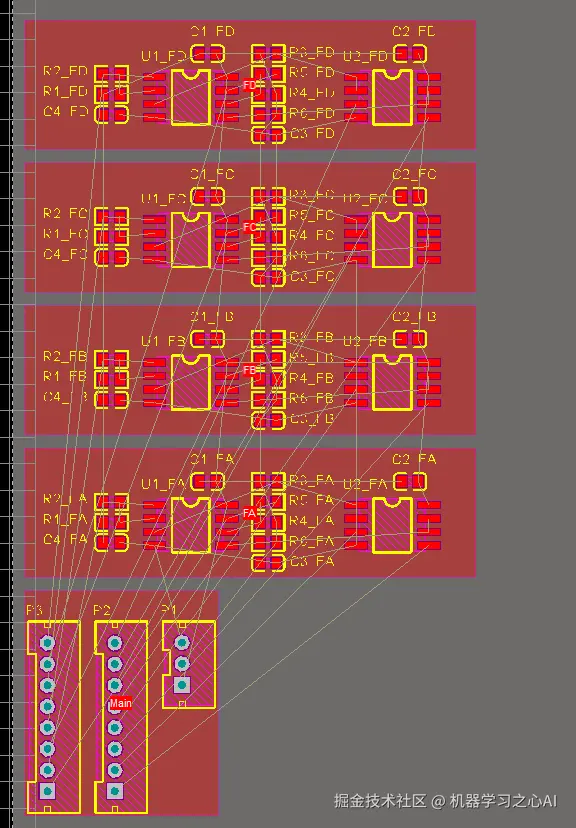Select the U2_FB IC footprint body
This screenshot has height=828, width=576.
coord(392,382)
